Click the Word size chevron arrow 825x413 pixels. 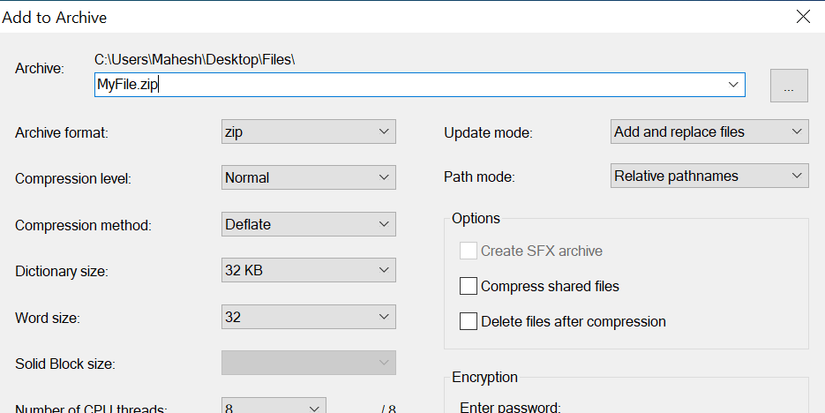pyautogui.click(x=384, y=317)
